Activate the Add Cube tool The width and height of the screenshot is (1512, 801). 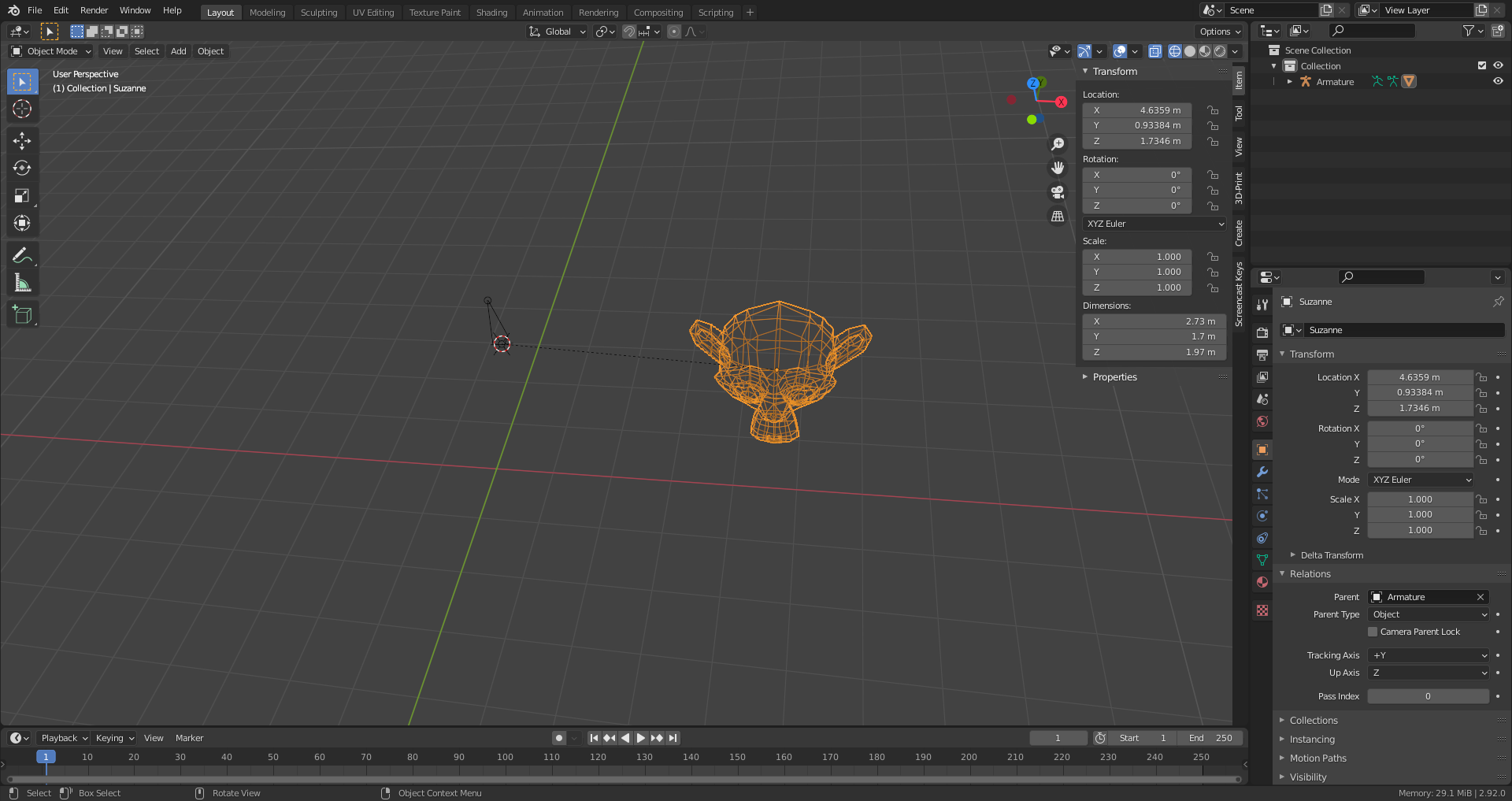click(x=22, y=314)
